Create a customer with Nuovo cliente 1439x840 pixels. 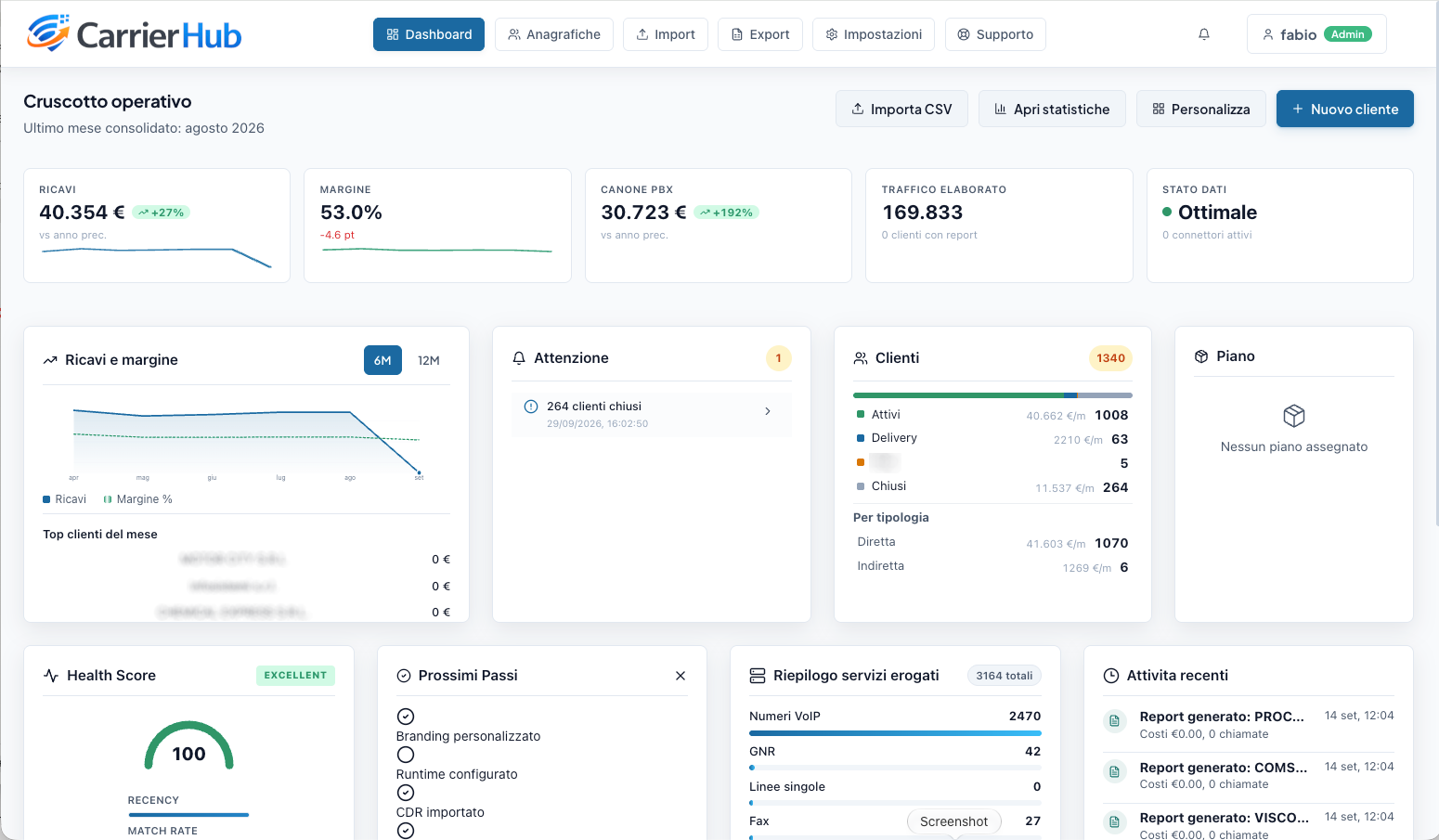[1345, 109]
